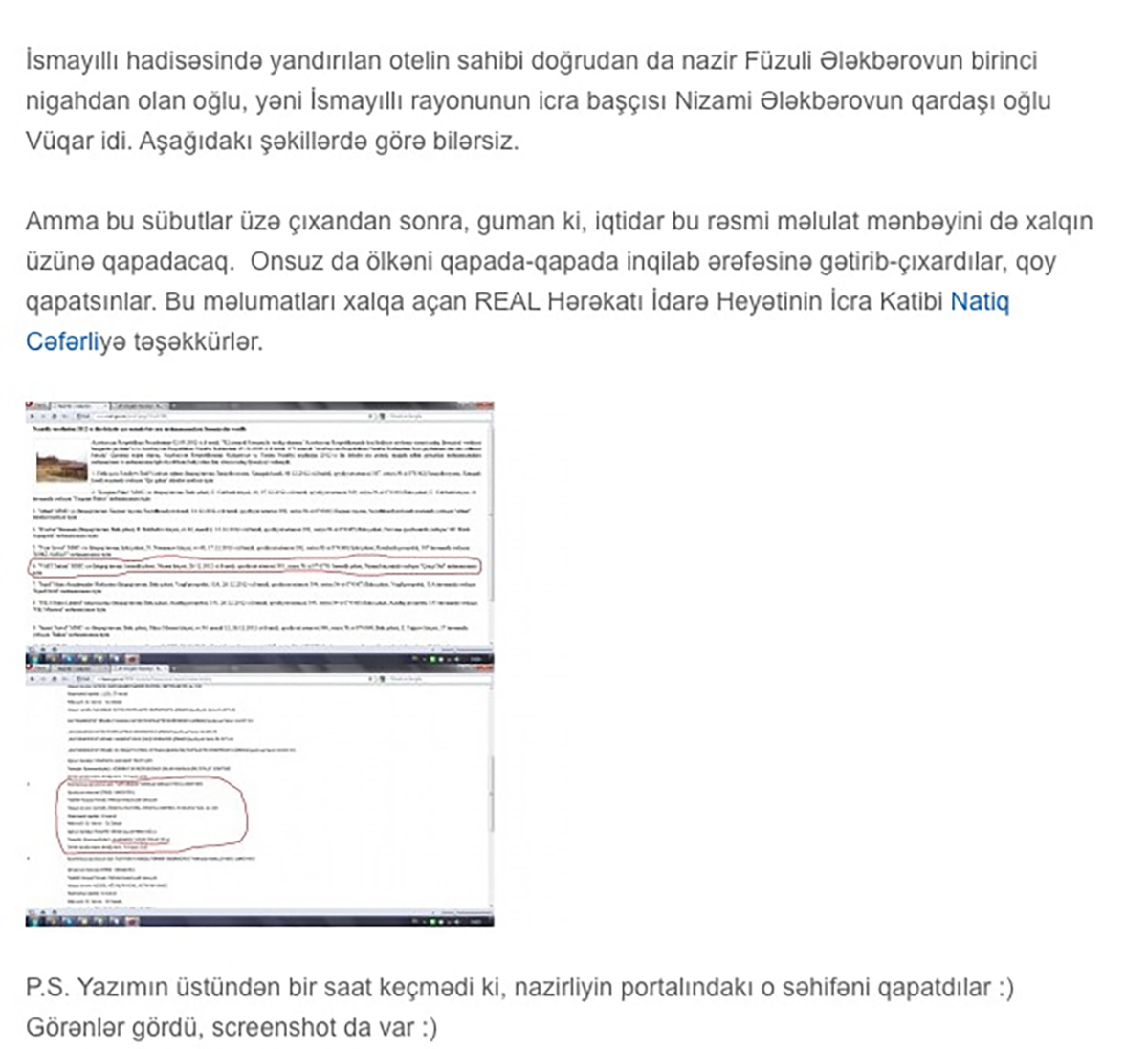Click the embedded browser screenshot image

pos(259,664)
